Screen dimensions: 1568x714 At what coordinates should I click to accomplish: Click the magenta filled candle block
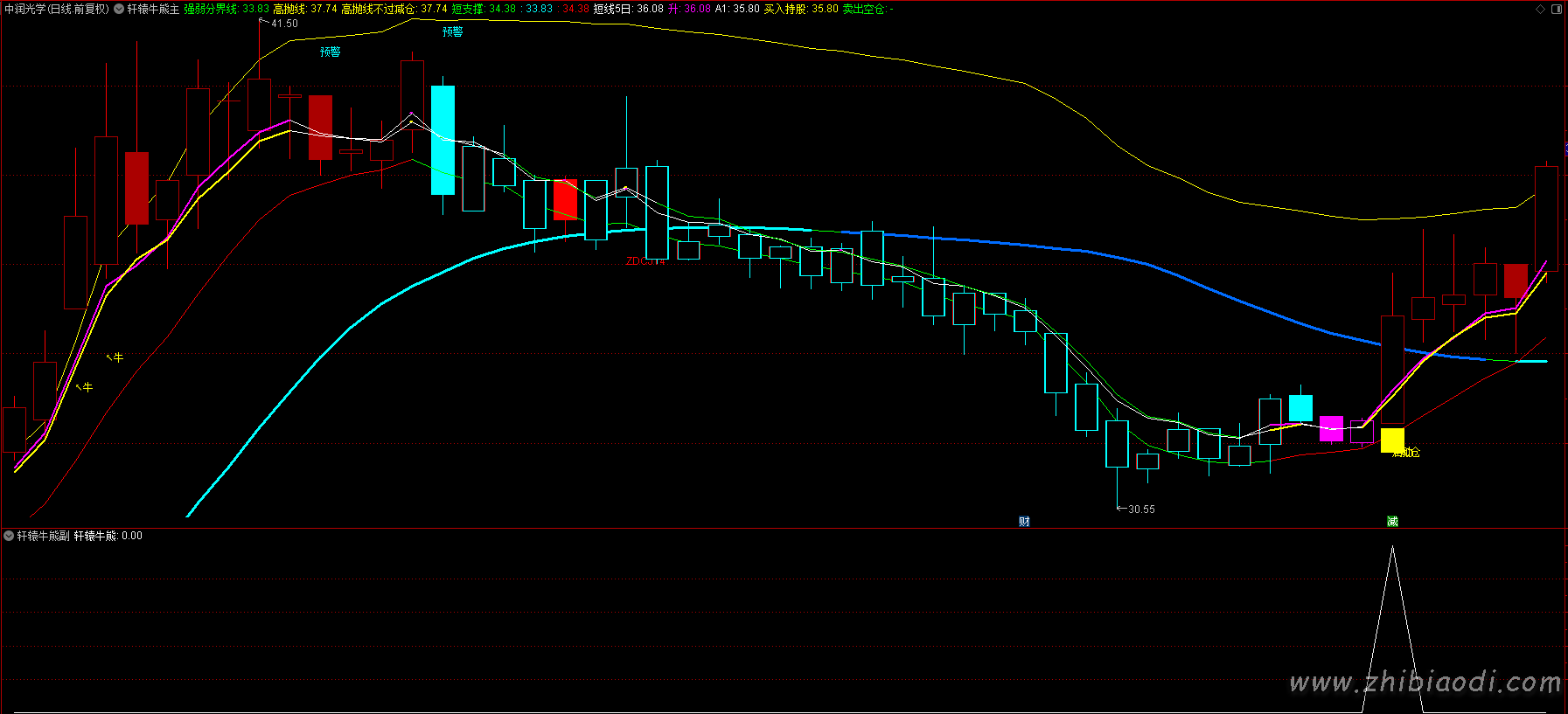pyautogui.click(x=1331, y=428)
